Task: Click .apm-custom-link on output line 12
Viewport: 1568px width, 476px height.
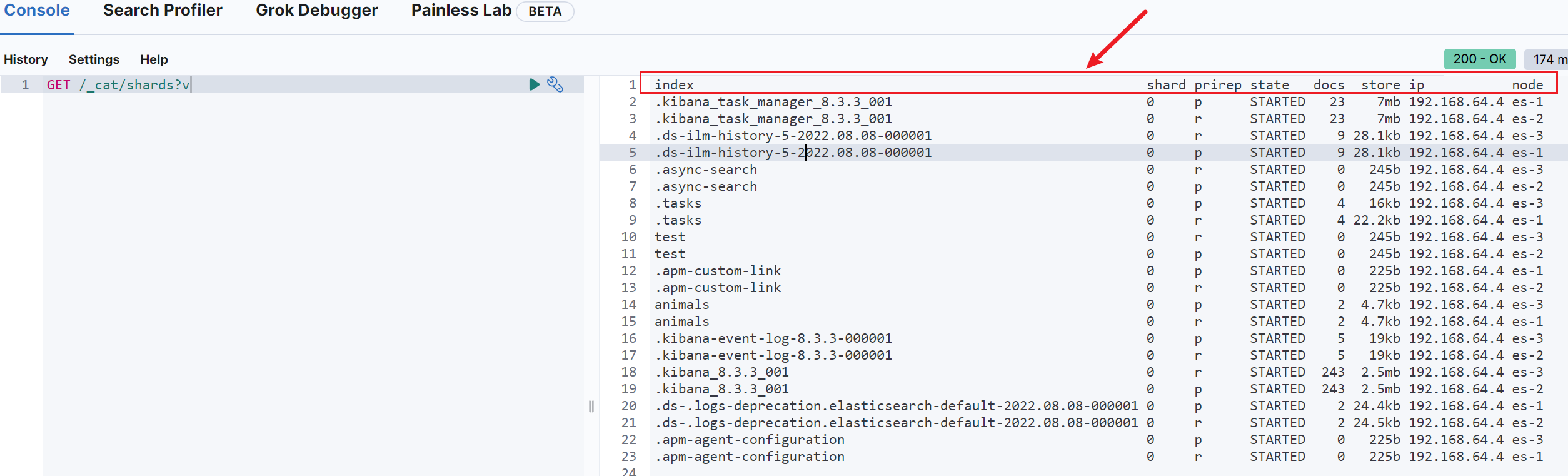Action: click(718, 271)
